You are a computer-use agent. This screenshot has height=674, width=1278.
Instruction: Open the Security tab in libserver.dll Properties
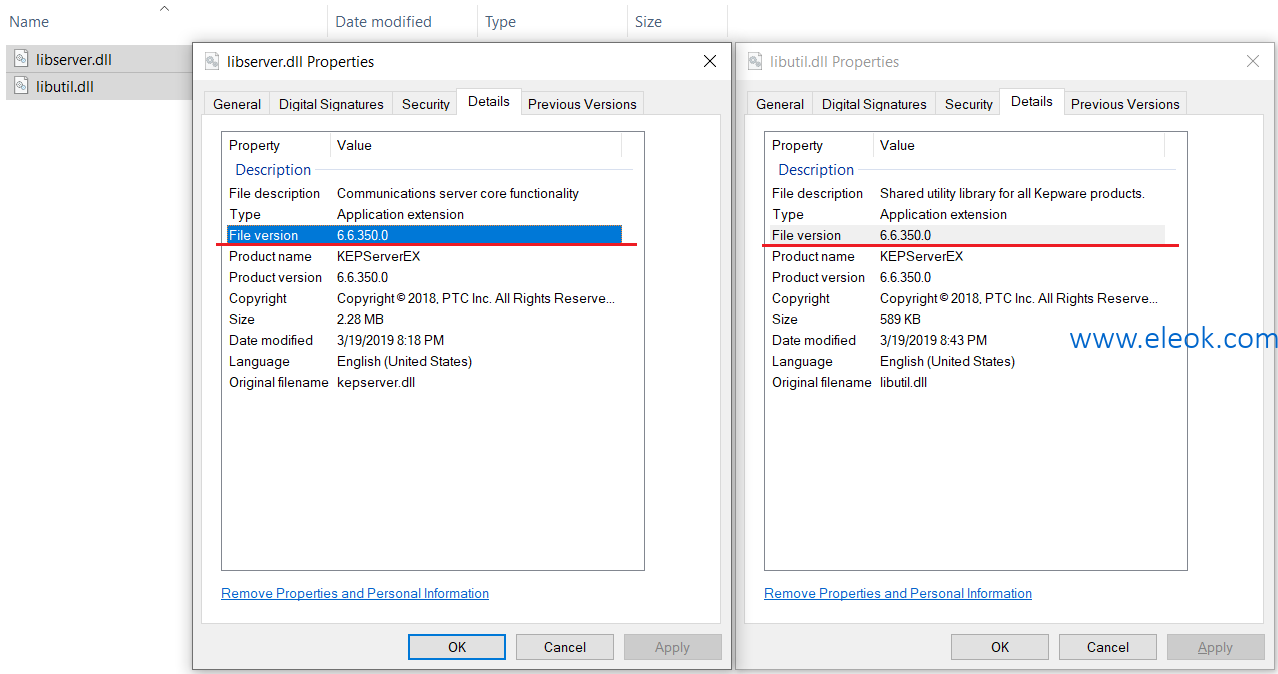[x=426, y=104]
